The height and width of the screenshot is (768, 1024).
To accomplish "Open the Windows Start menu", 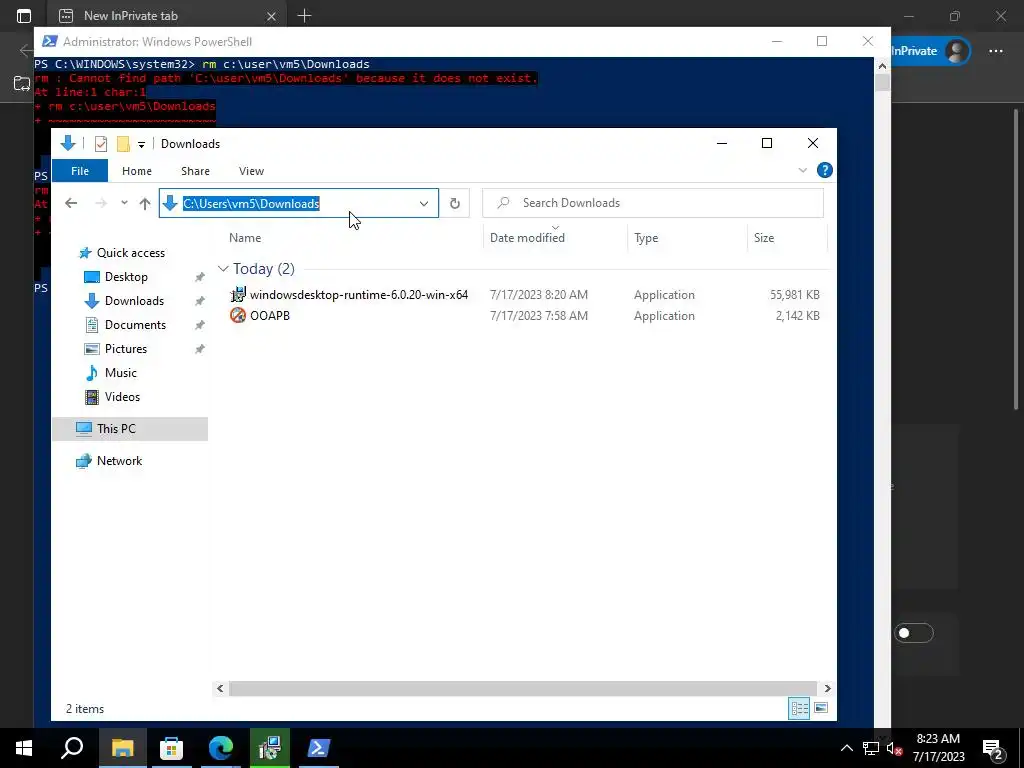I will pyautogui.click(x=24, y=748).
